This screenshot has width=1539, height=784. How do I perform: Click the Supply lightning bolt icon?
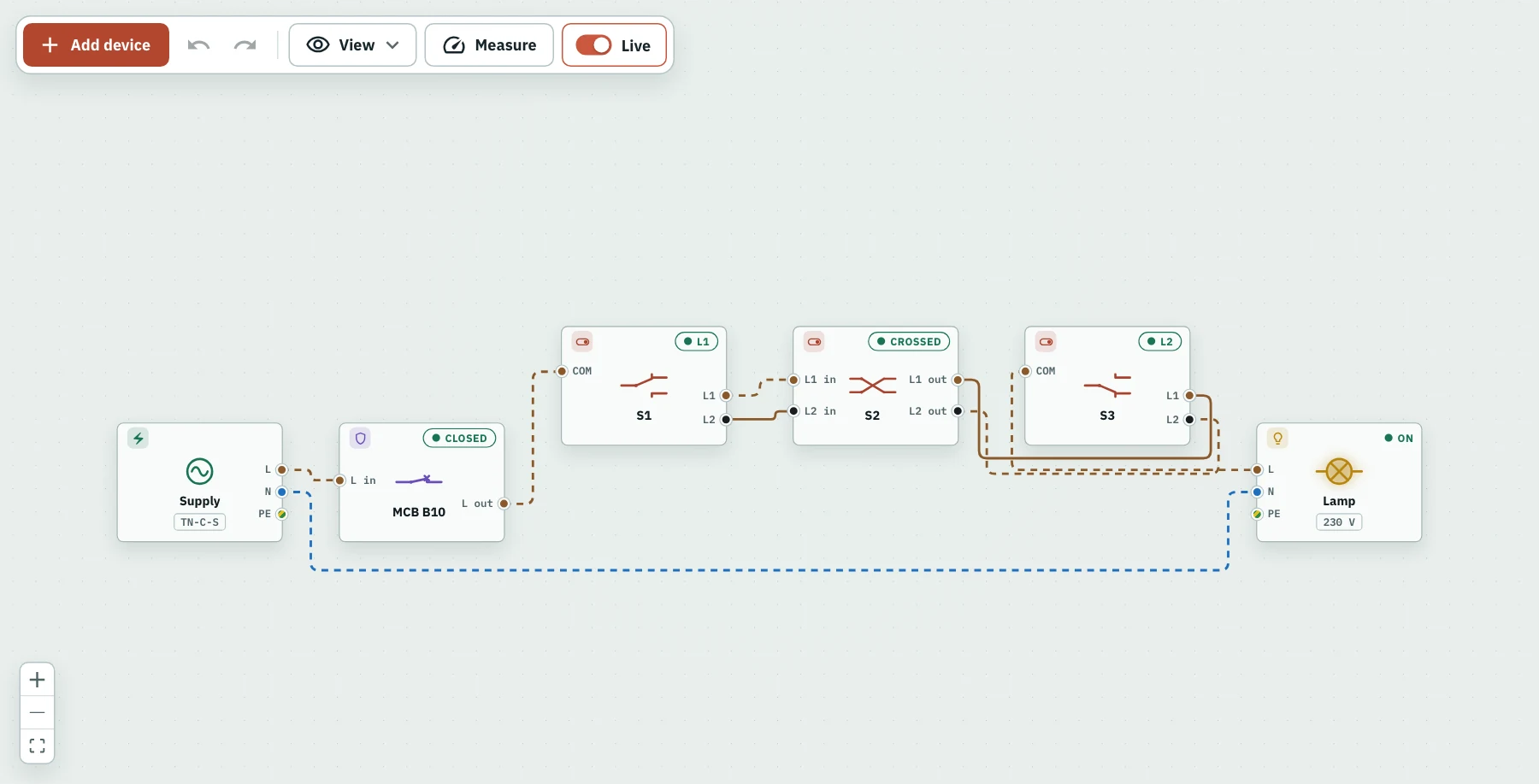coord(138,438)
